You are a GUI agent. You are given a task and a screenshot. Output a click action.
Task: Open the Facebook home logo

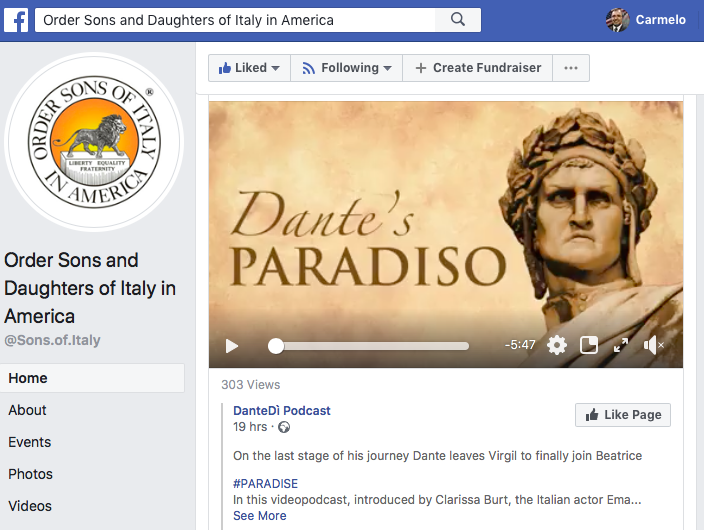point(16,20)
